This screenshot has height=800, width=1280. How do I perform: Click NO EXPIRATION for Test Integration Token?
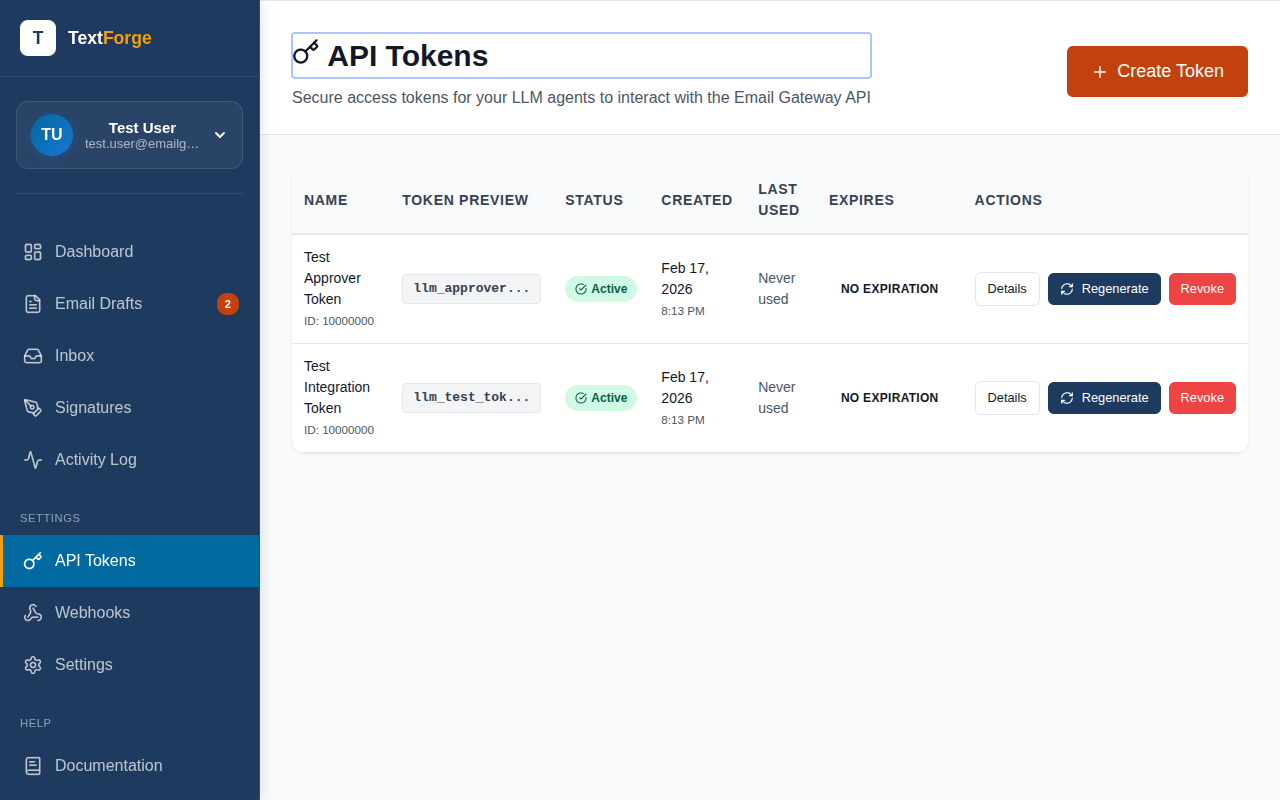pyautogui.click(x=889, y=398)
